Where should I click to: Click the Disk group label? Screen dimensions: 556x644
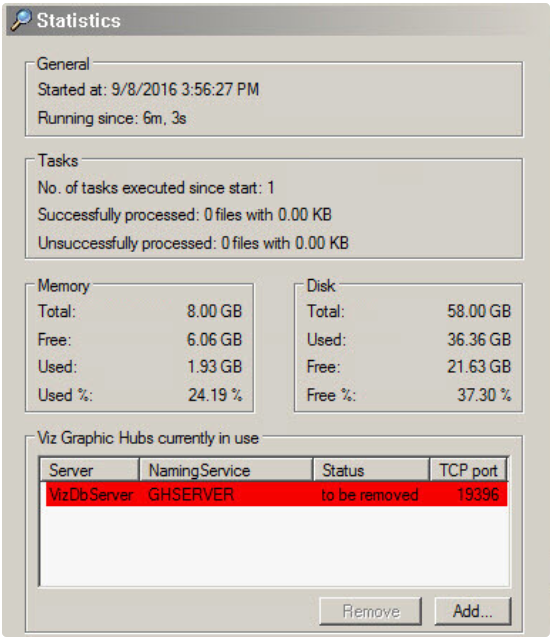pos(321,286)
